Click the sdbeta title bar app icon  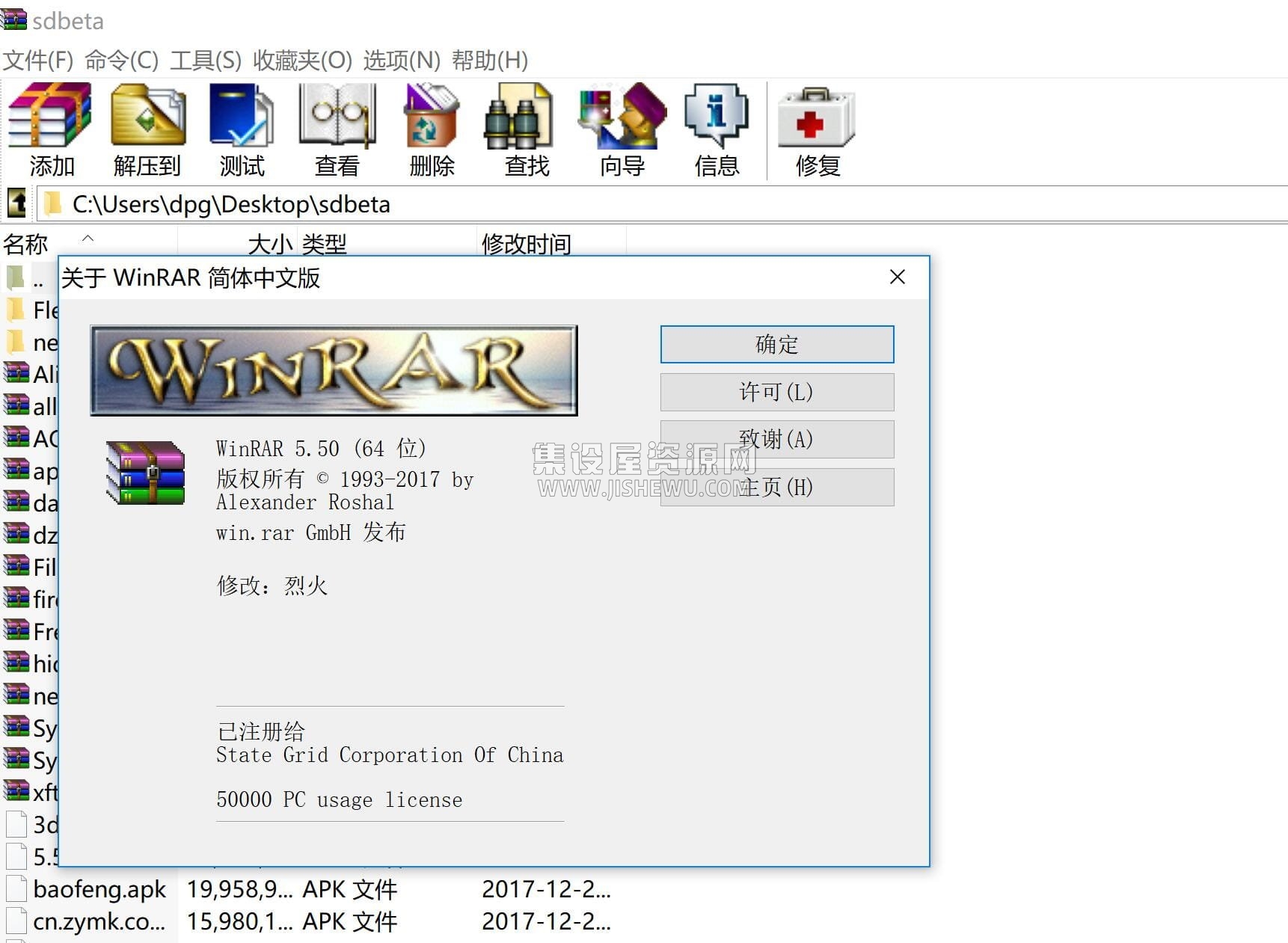[14, 20]
